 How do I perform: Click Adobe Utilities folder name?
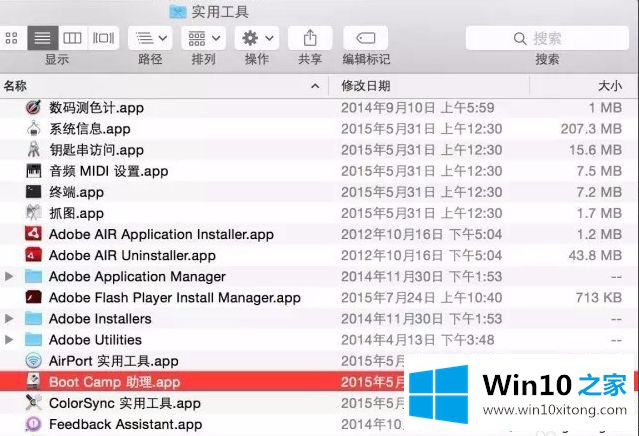(x=95, y=340)
